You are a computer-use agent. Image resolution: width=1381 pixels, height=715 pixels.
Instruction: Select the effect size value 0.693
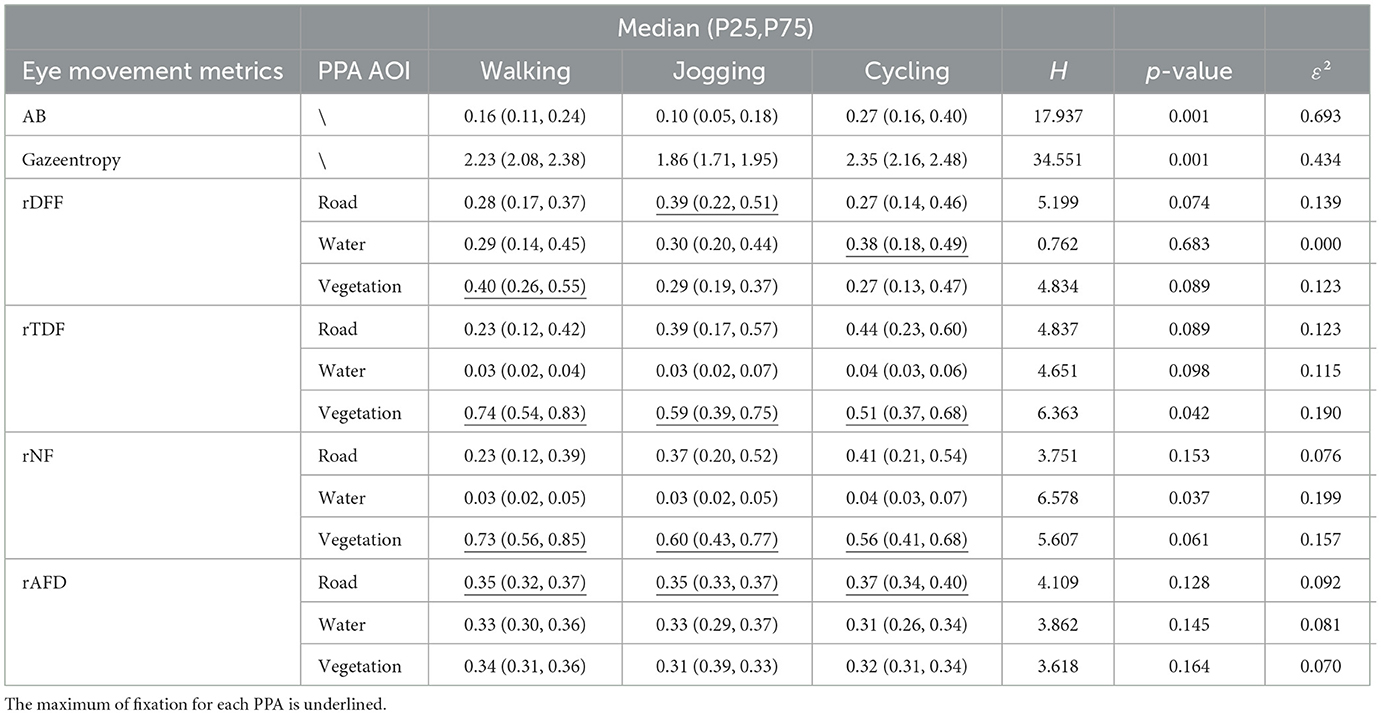[1319, 117]
